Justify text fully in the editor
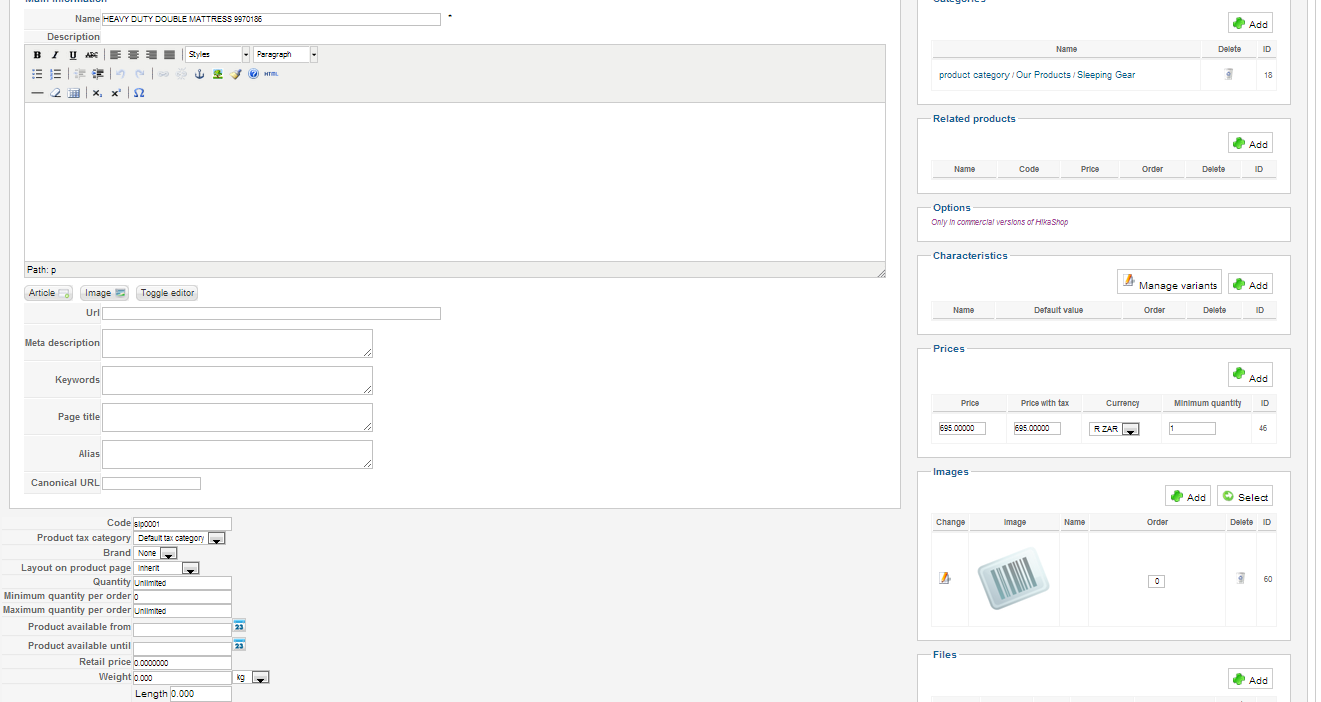This screenshot has width=1321, height=702. (169, 55)
